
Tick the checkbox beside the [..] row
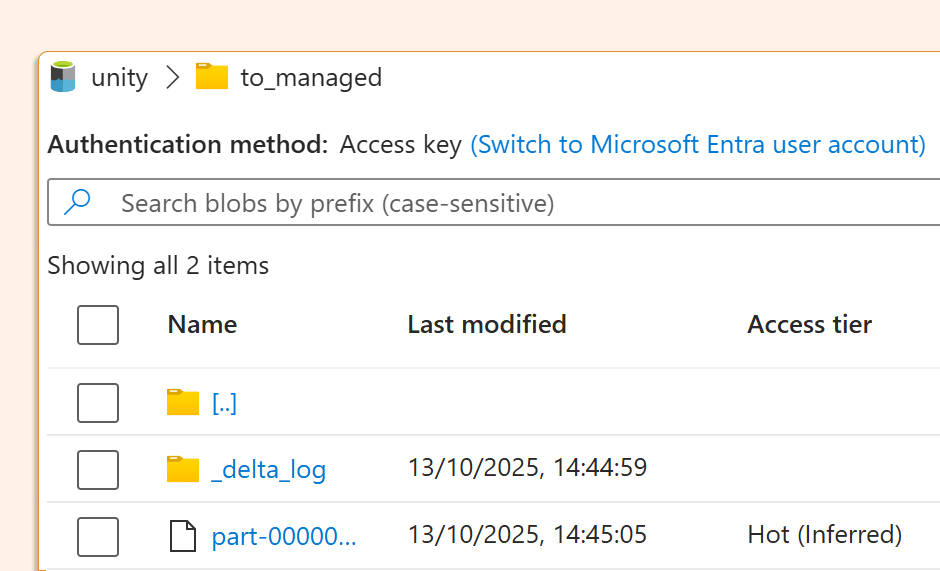click(x=98, y=403)
